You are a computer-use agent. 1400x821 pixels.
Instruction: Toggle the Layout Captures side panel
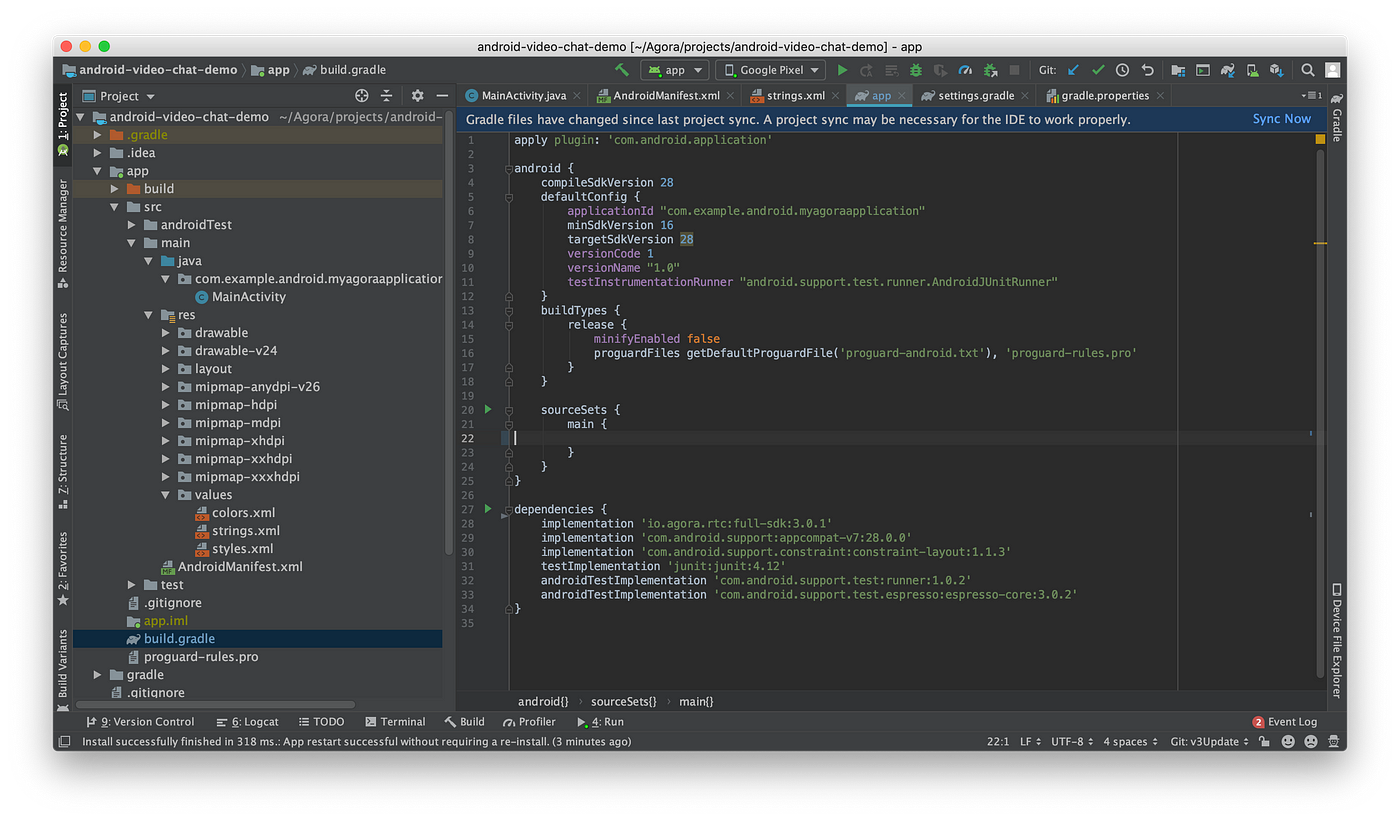(x=64, y=362)
